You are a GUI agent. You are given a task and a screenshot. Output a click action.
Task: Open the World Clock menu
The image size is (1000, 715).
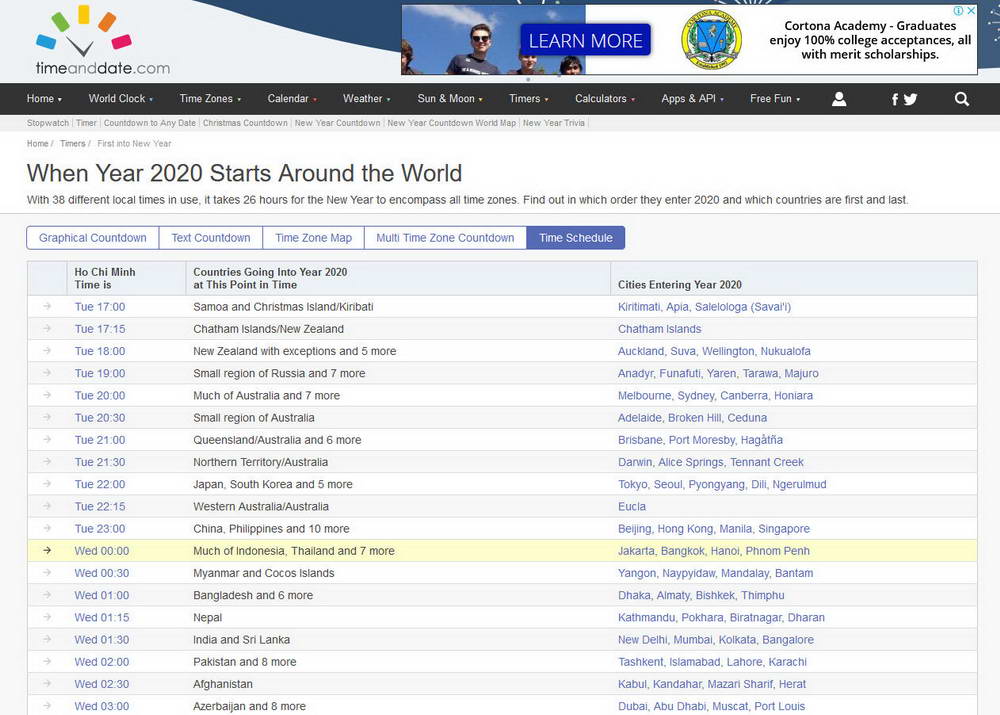[x=121, y=99]
